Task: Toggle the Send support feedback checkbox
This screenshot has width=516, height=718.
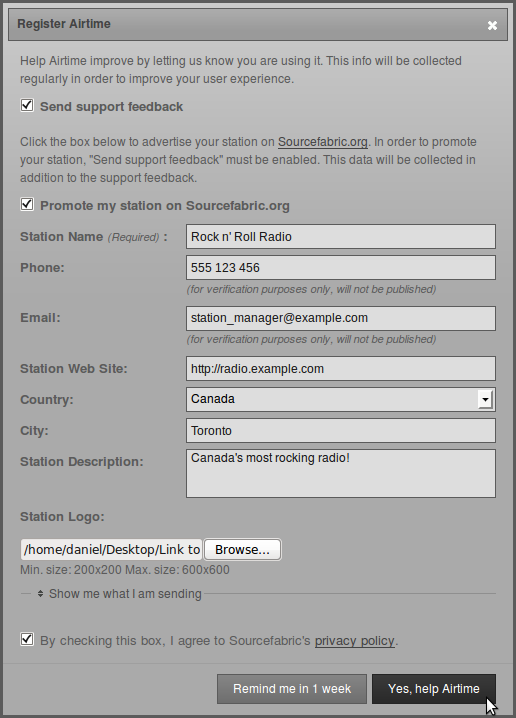Action: [x=27, y=105]
